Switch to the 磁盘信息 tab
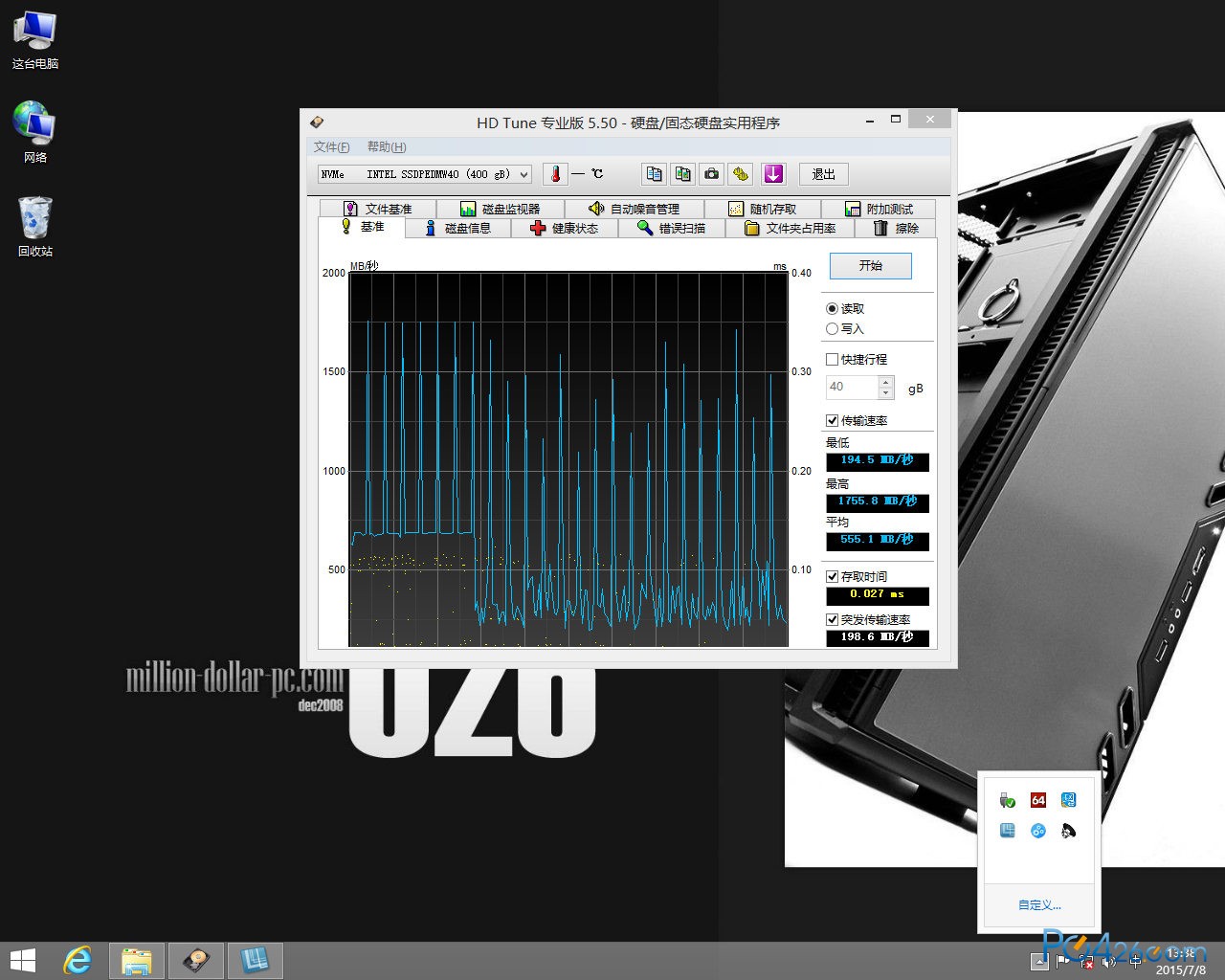Viewport: 1225px width, 980px height. [x=457, y=228]
